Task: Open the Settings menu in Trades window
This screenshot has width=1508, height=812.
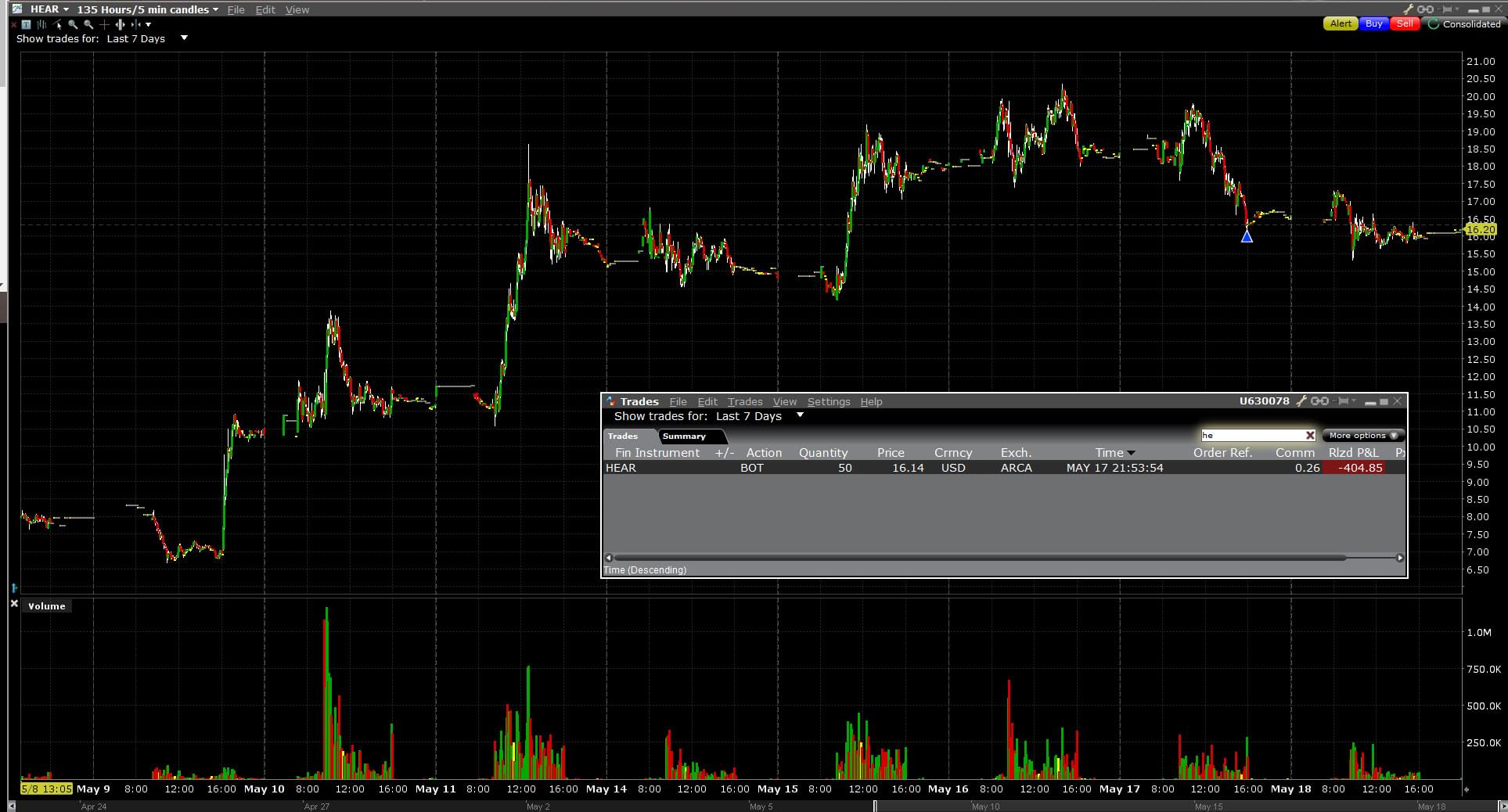Action: (x=828, y=401)
